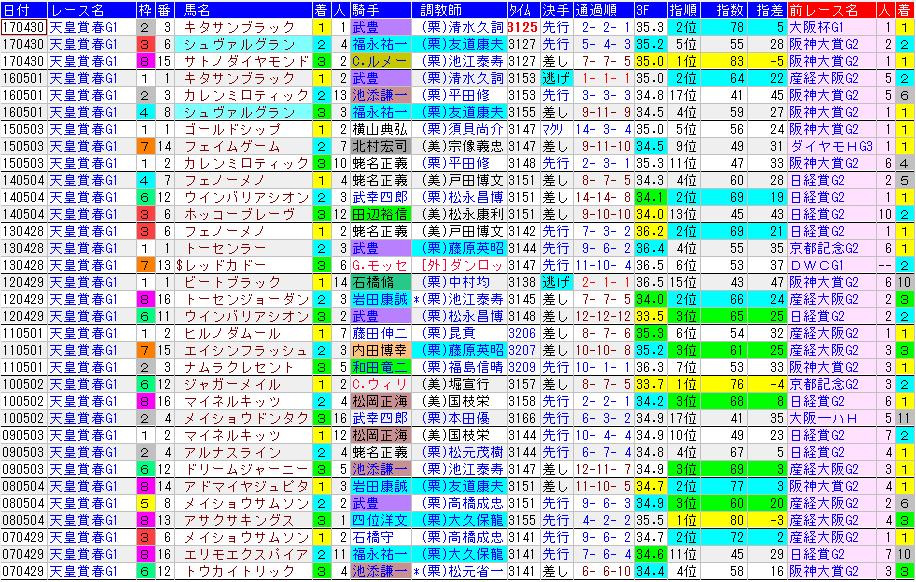Select horse name メイショウドンタク

click(x=247, y=418)
